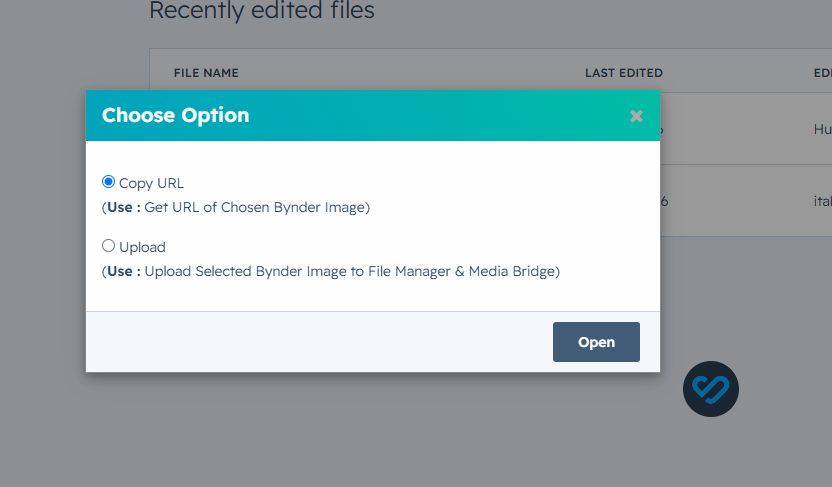
Task: Click the Recently edited files heading
Action: tap(262, 11)
